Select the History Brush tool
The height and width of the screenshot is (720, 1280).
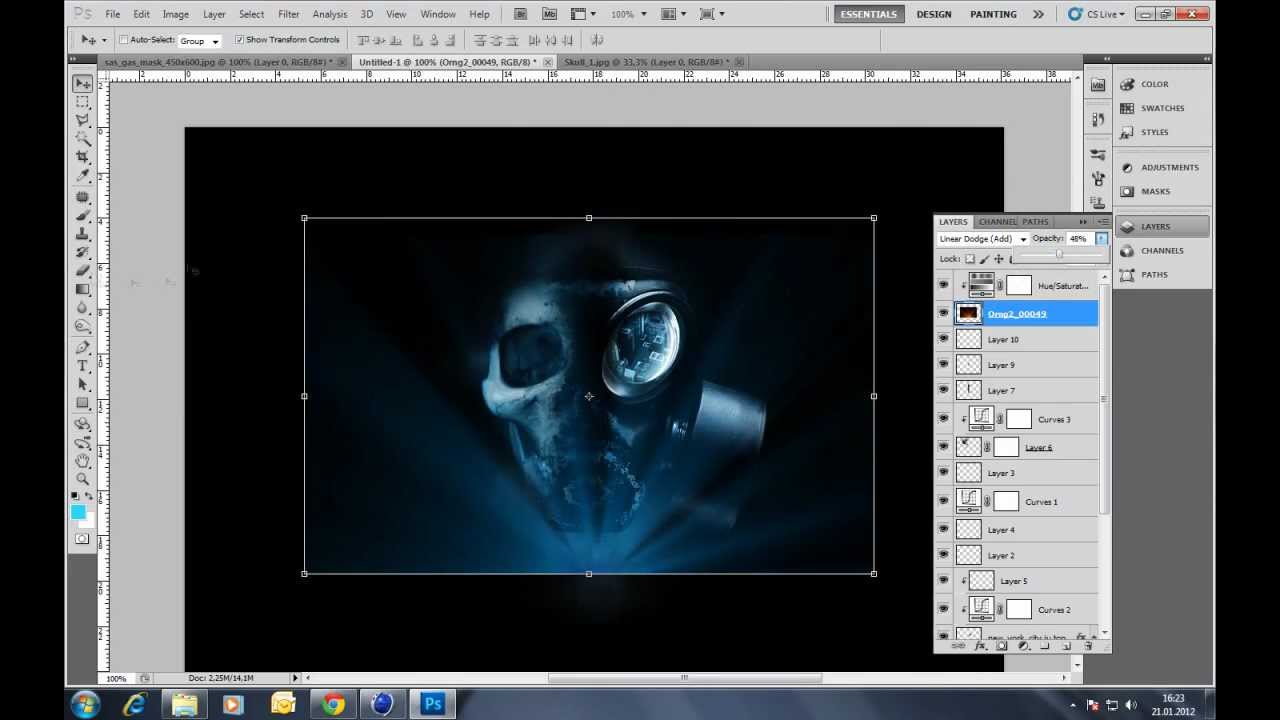[x=82, y=253]
